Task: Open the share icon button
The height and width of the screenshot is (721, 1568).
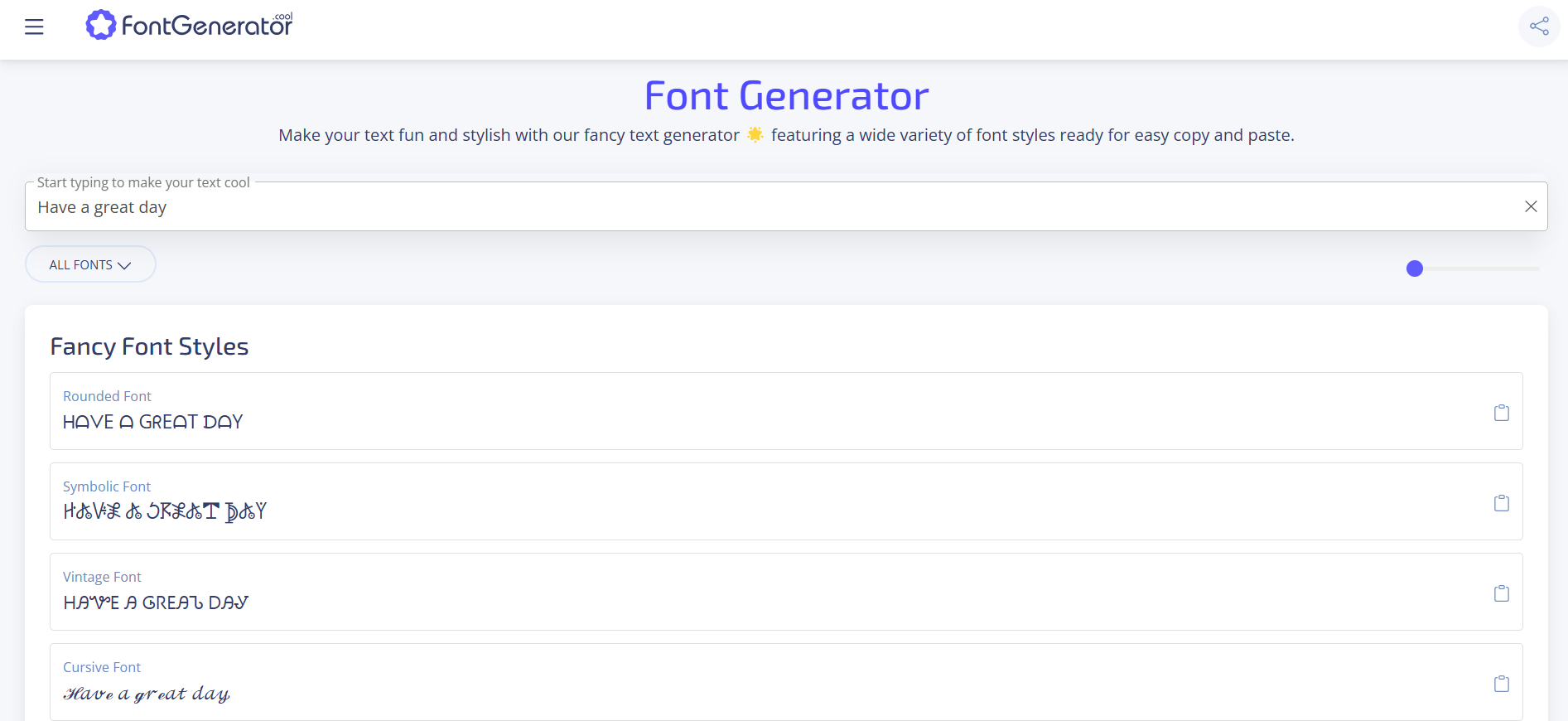Action: pyautogui.click(x=1539, y=27)
